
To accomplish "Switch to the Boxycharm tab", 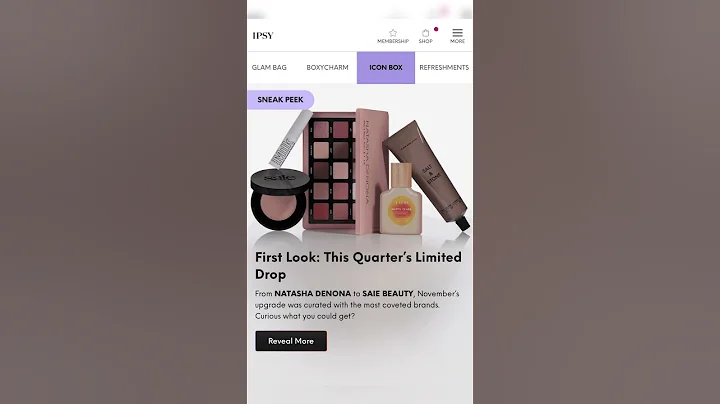I will pyautogui.click(x=327, y=67).
